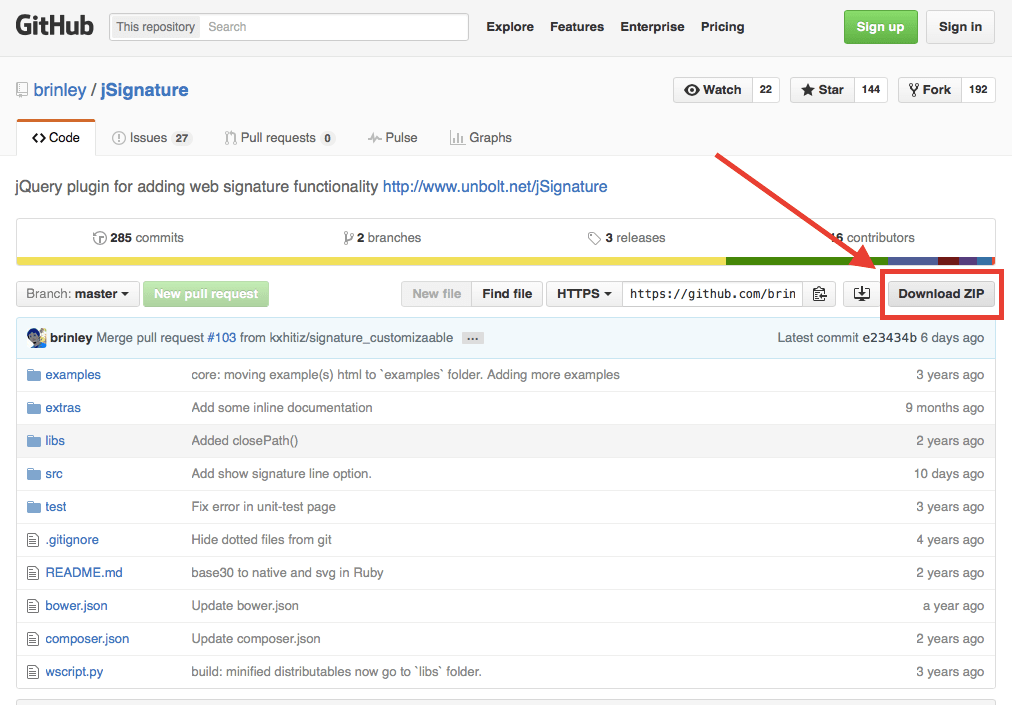Open the Pulse tab
This screenshot has width=1012, height=705.
(392, 138)
